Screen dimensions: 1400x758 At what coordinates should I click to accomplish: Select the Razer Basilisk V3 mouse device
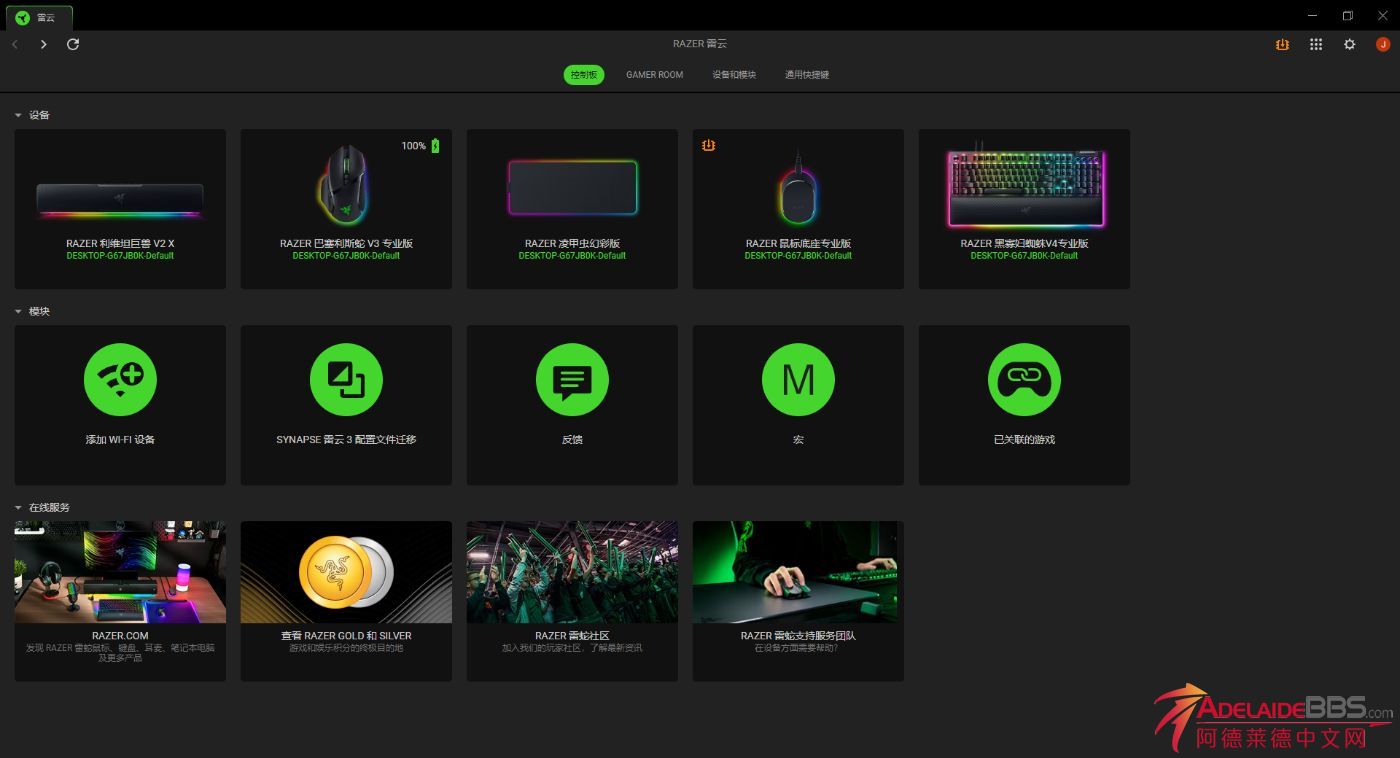[346, 208]
